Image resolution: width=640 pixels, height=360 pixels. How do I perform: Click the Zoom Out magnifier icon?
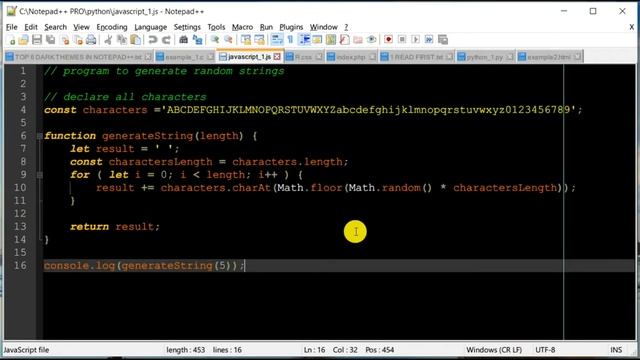pyautogui.click(x=228, y=40)
